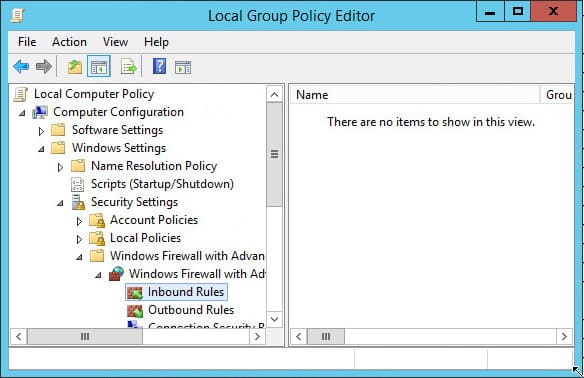
Task: Collapse the inner Windows Firewall with Ad node
Action: pos(98,275)
